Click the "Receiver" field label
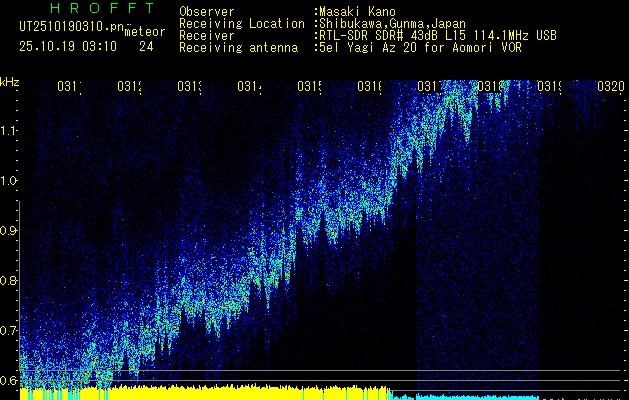 pyautogui.click(x=207, y=36)
